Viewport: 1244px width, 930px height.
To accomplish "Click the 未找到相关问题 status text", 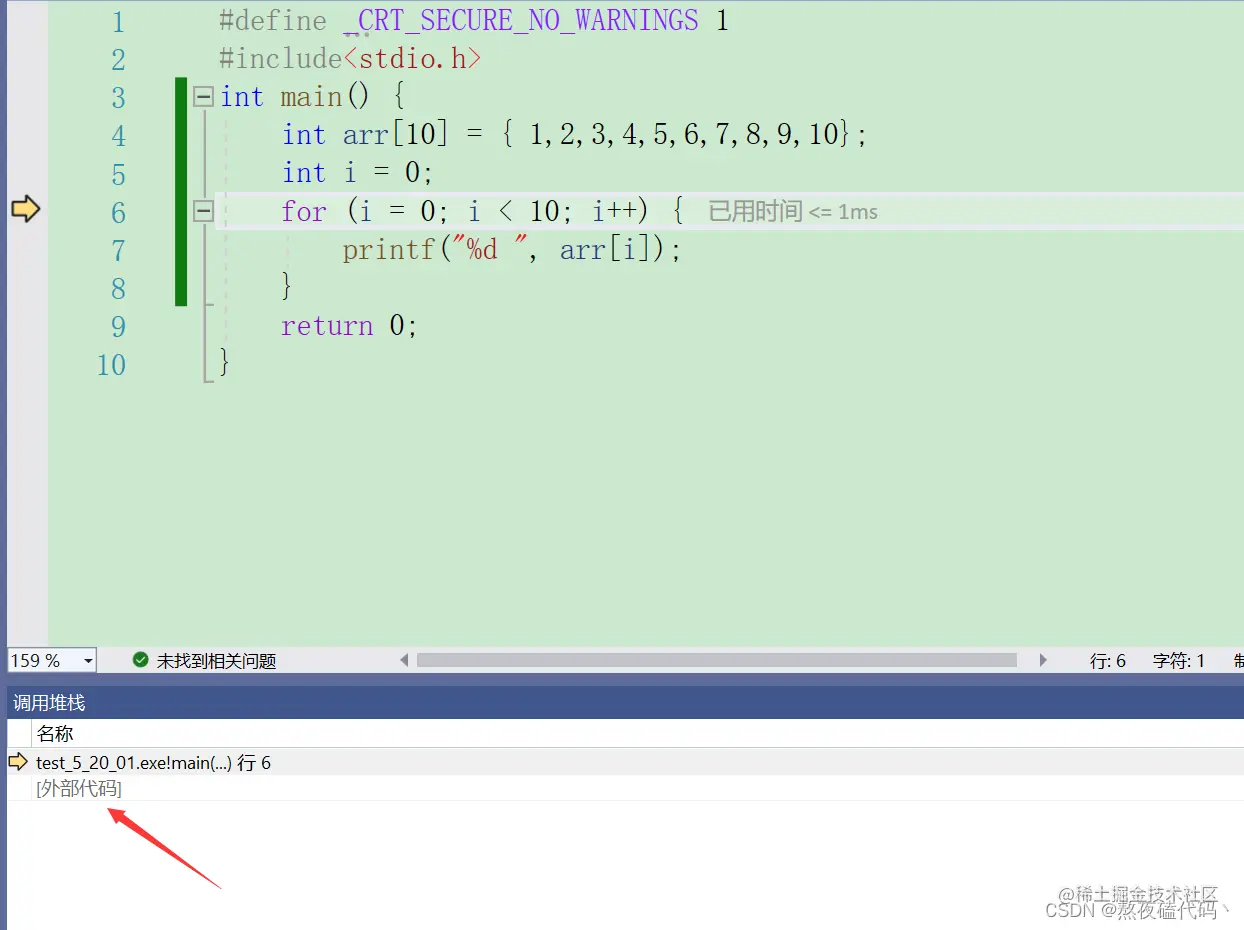I will click(216, 661).
